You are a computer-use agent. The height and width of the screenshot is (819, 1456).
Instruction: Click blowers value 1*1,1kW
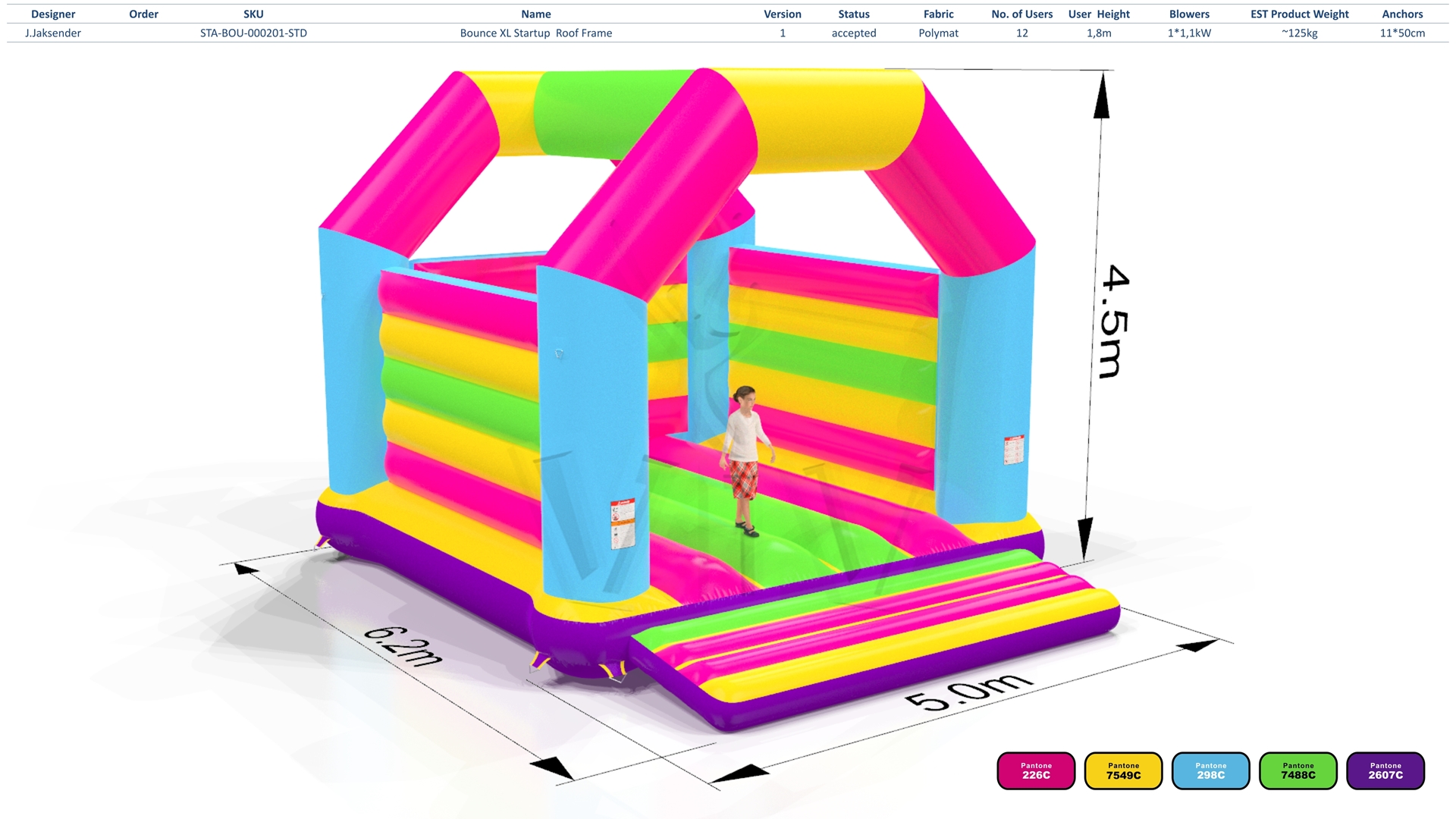tap(1189, 33)
